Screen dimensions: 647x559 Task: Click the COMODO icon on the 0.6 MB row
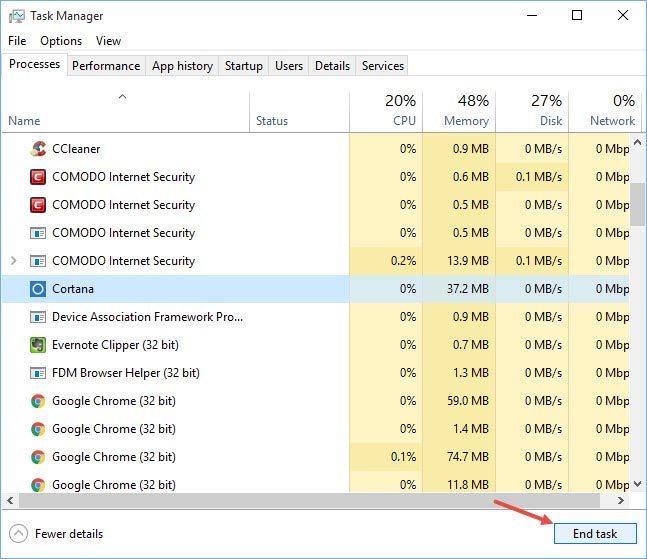38,177
